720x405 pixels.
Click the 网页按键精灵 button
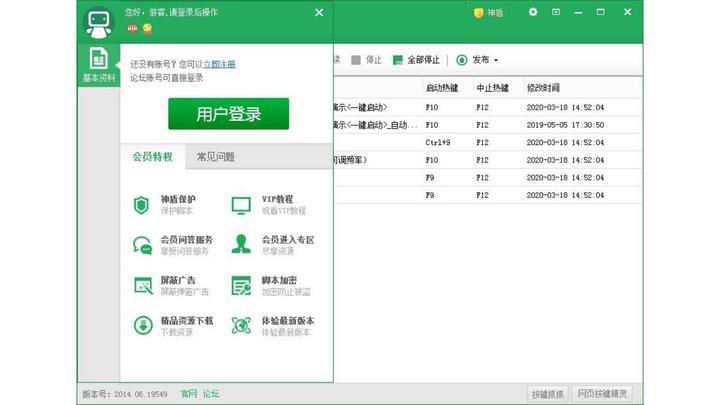[602, 394]
